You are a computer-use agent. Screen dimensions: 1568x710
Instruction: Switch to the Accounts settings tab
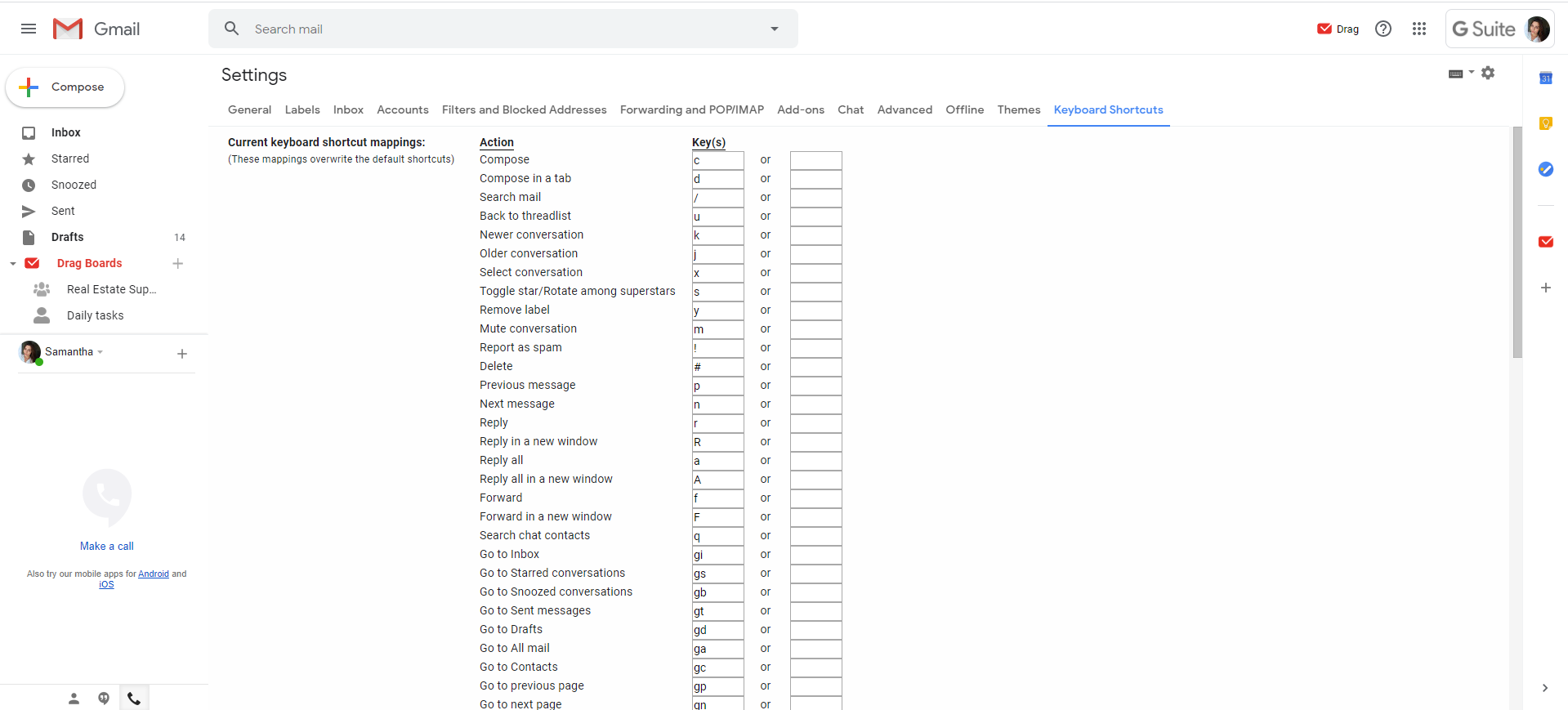(x=403, y=109)
